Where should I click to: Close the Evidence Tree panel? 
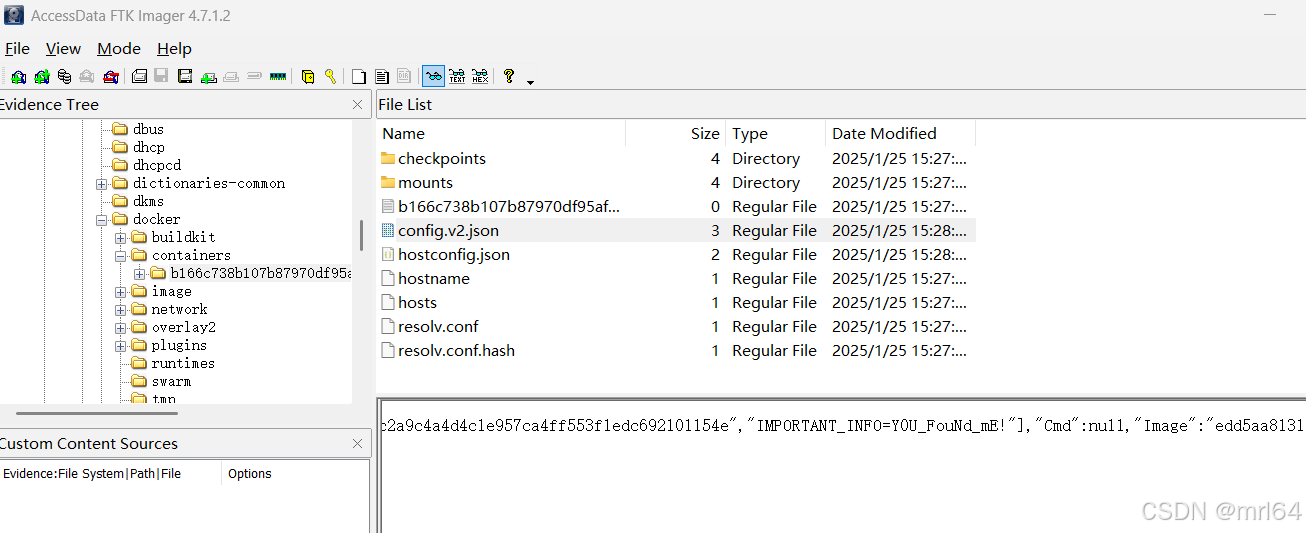click(x=358, y=104)
